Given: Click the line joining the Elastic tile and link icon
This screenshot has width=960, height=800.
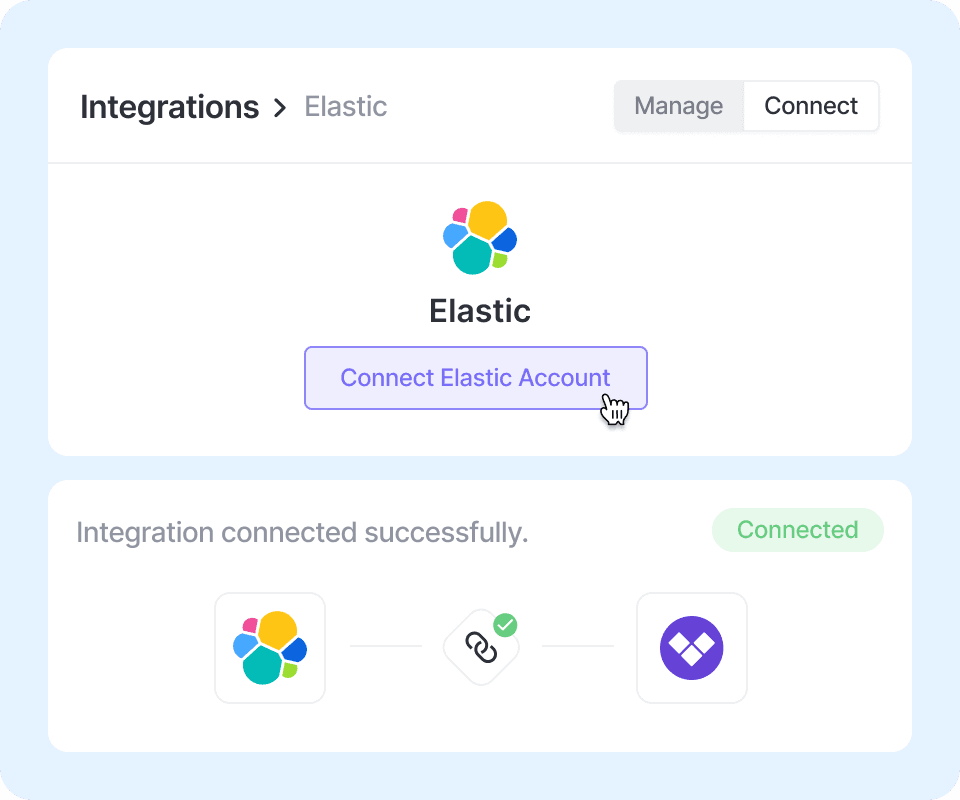Looking at the screenshot, I should (386, 646).
